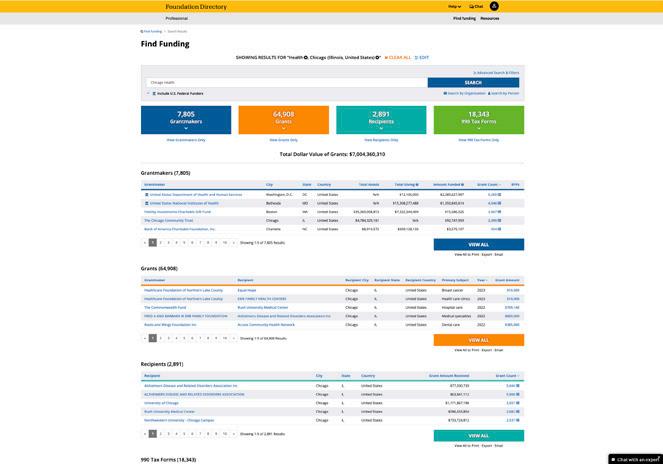Open the Find funding menu item

pyautogui.click(x=464, y=19)
